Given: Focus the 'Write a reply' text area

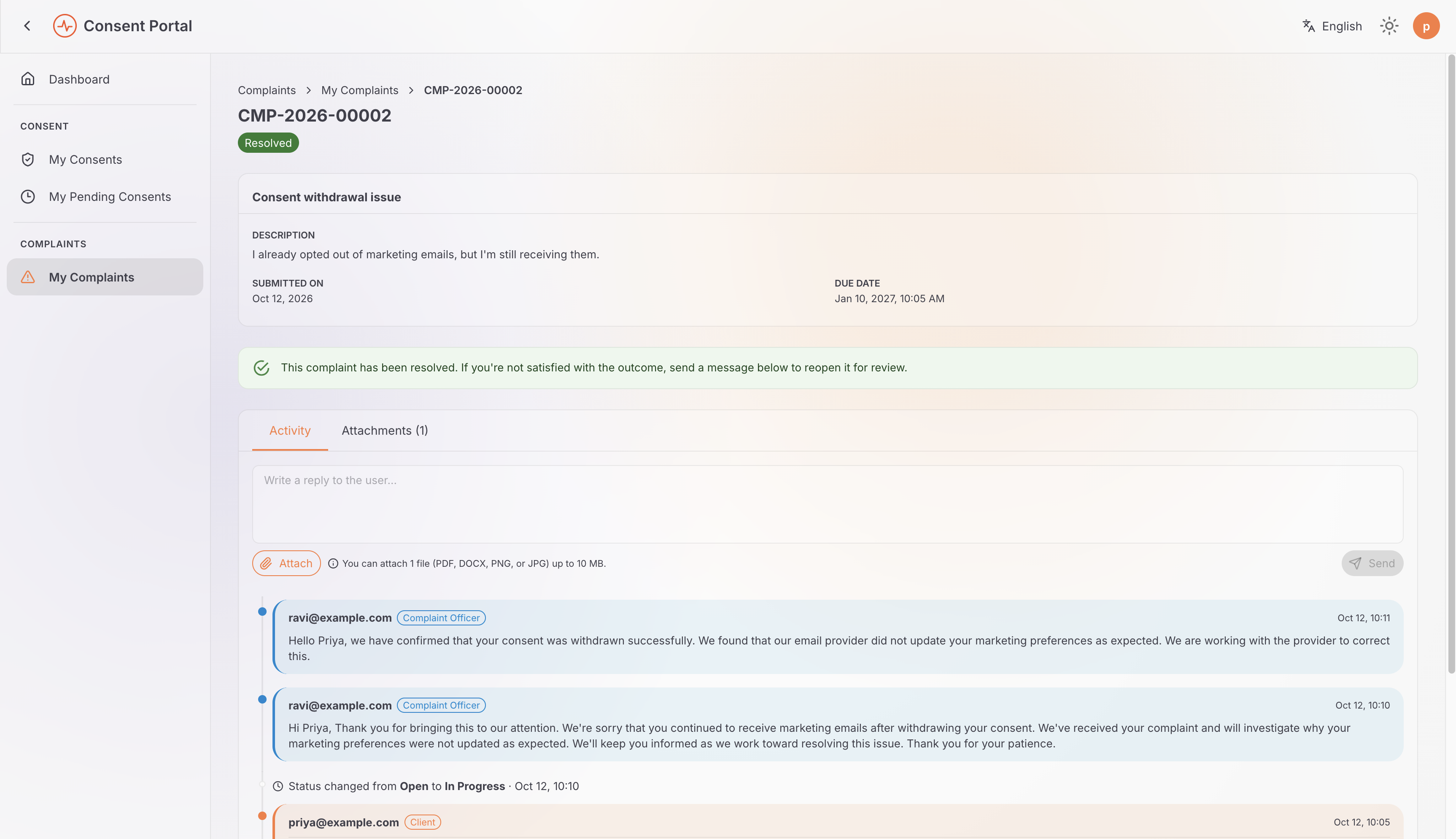Looking at the screenshot, I should (827, 504).
